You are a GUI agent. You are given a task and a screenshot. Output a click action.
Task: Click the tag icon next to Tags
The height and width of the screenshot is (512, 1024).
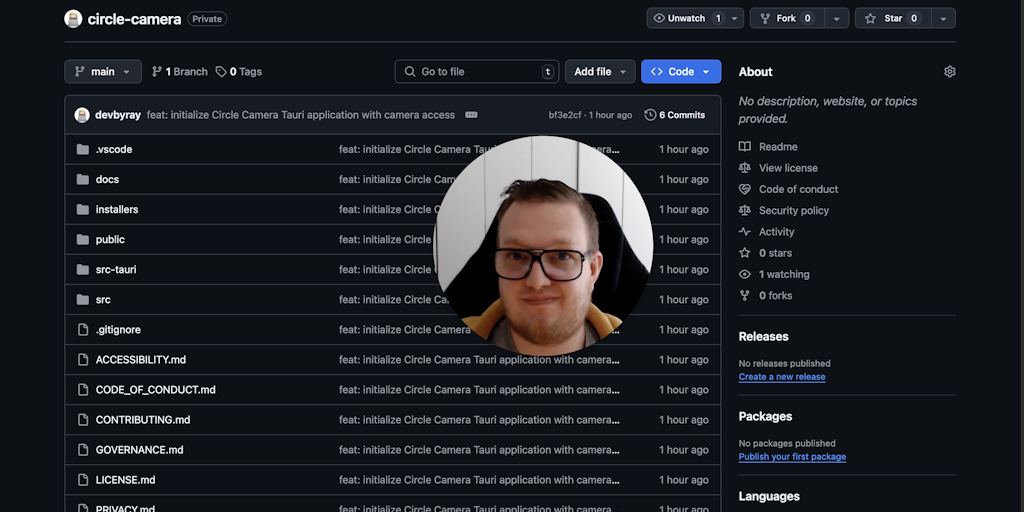pos(221,72)
